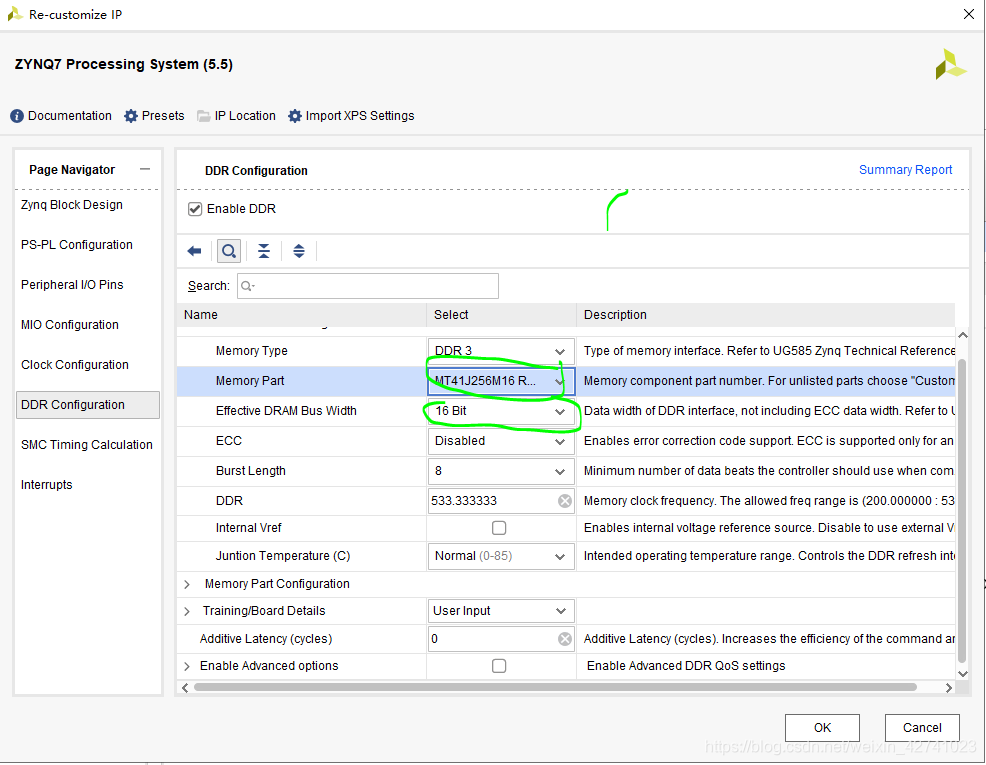Click the Cancel button

[x=922, y=728]
